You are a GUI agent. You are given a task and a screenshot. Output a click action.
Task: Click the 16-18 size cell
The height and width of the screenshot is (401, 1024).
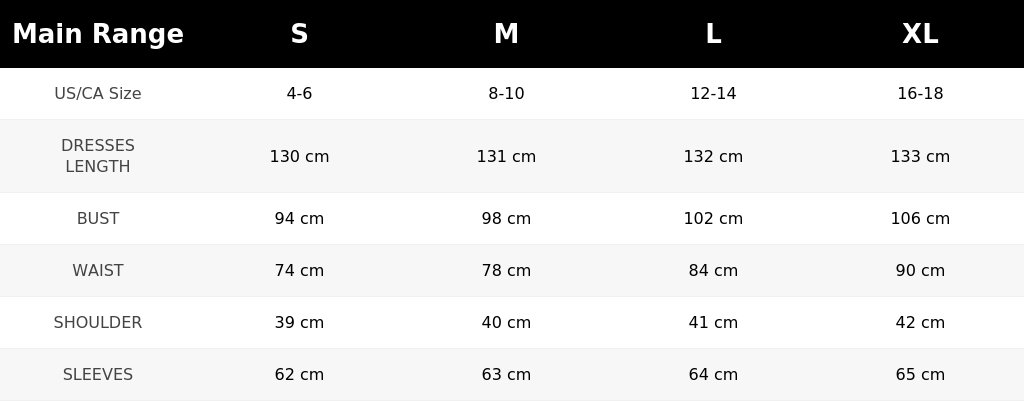point(920,93)
